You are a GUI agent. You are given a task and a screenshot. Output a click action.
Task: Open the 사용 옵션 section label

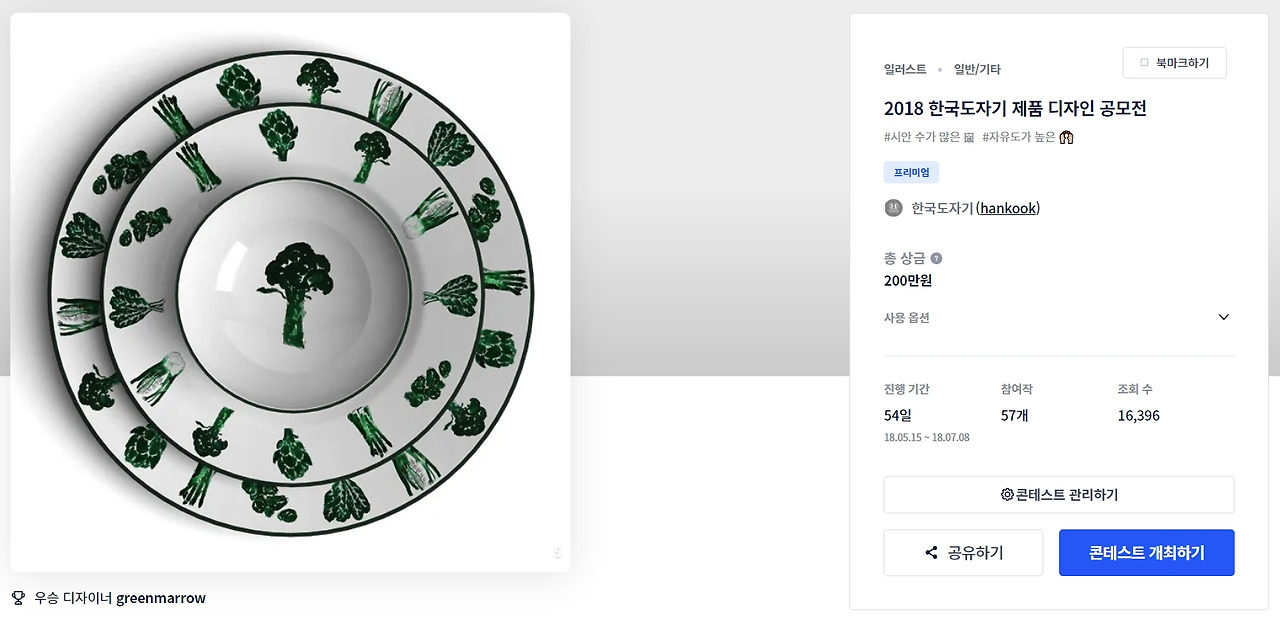pyautogui.click(x=906, y=317)
